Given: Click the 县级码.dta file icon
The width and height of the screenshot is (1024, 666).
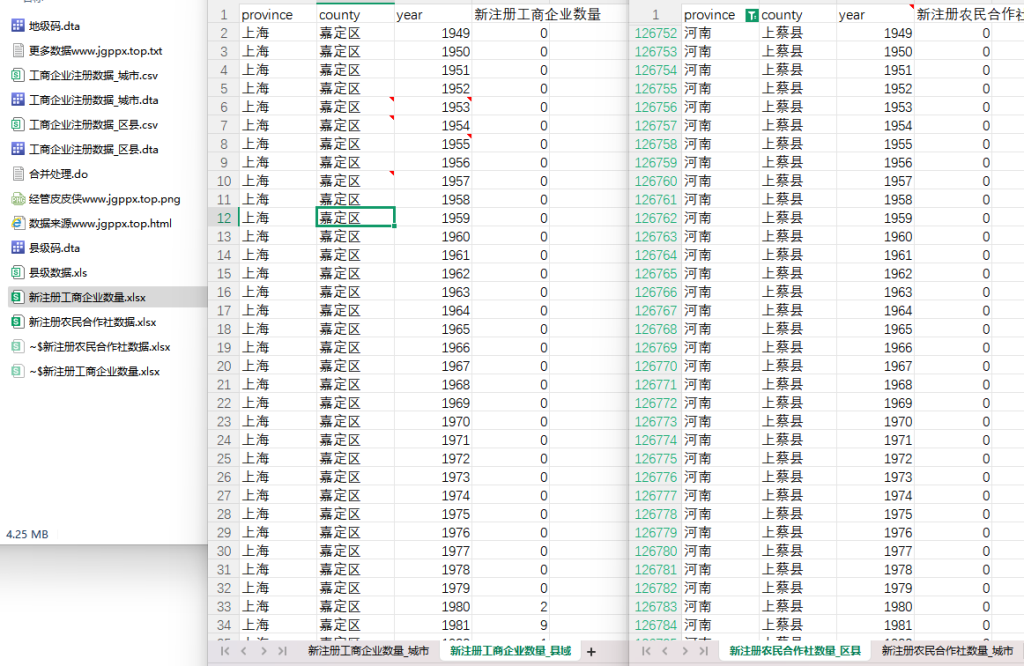Looking at the screenshot, I should coord(18,248).
